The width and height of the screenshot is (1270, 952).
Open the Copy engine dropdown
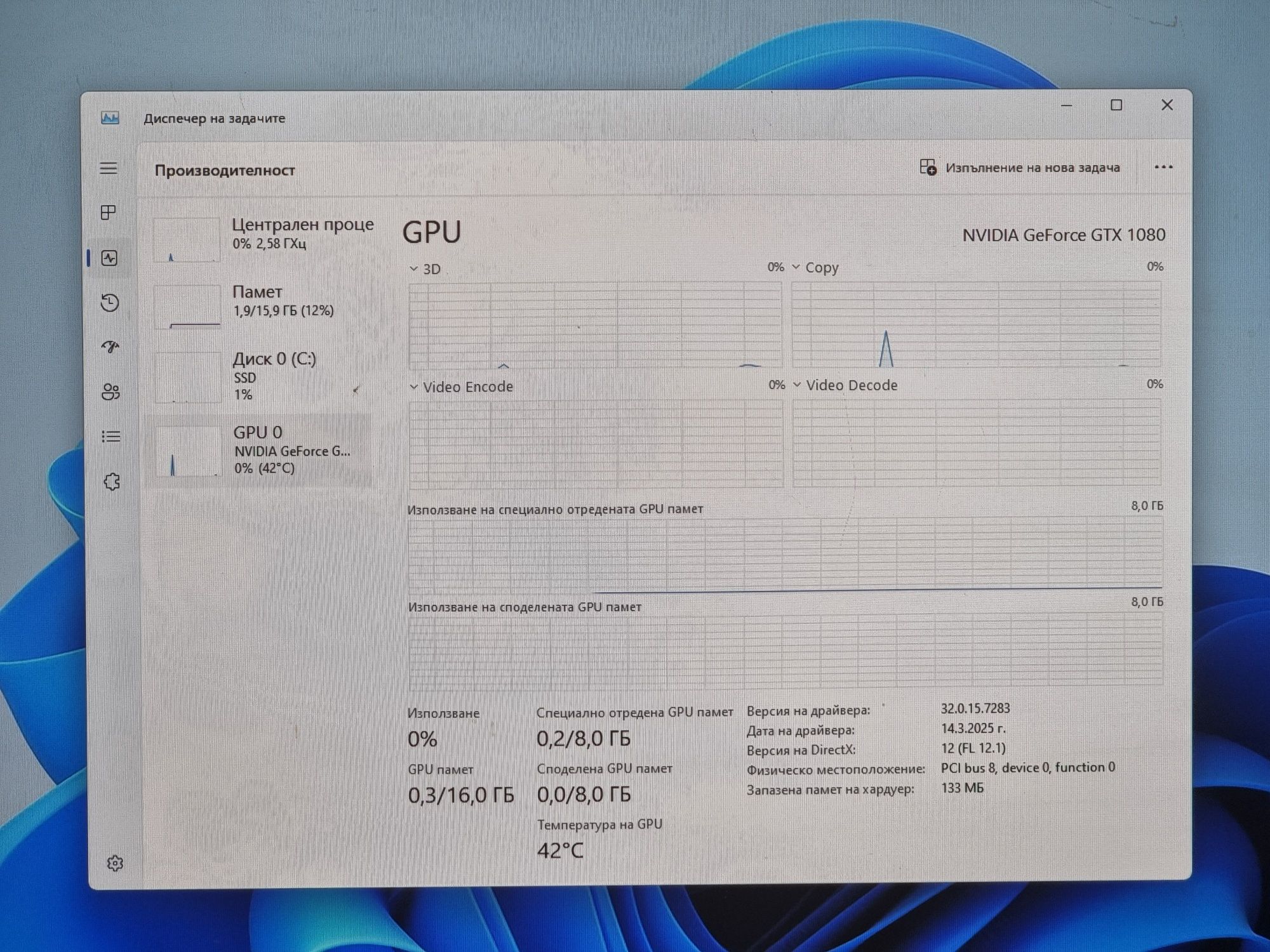pyautogui.click(x=796, y=267)
